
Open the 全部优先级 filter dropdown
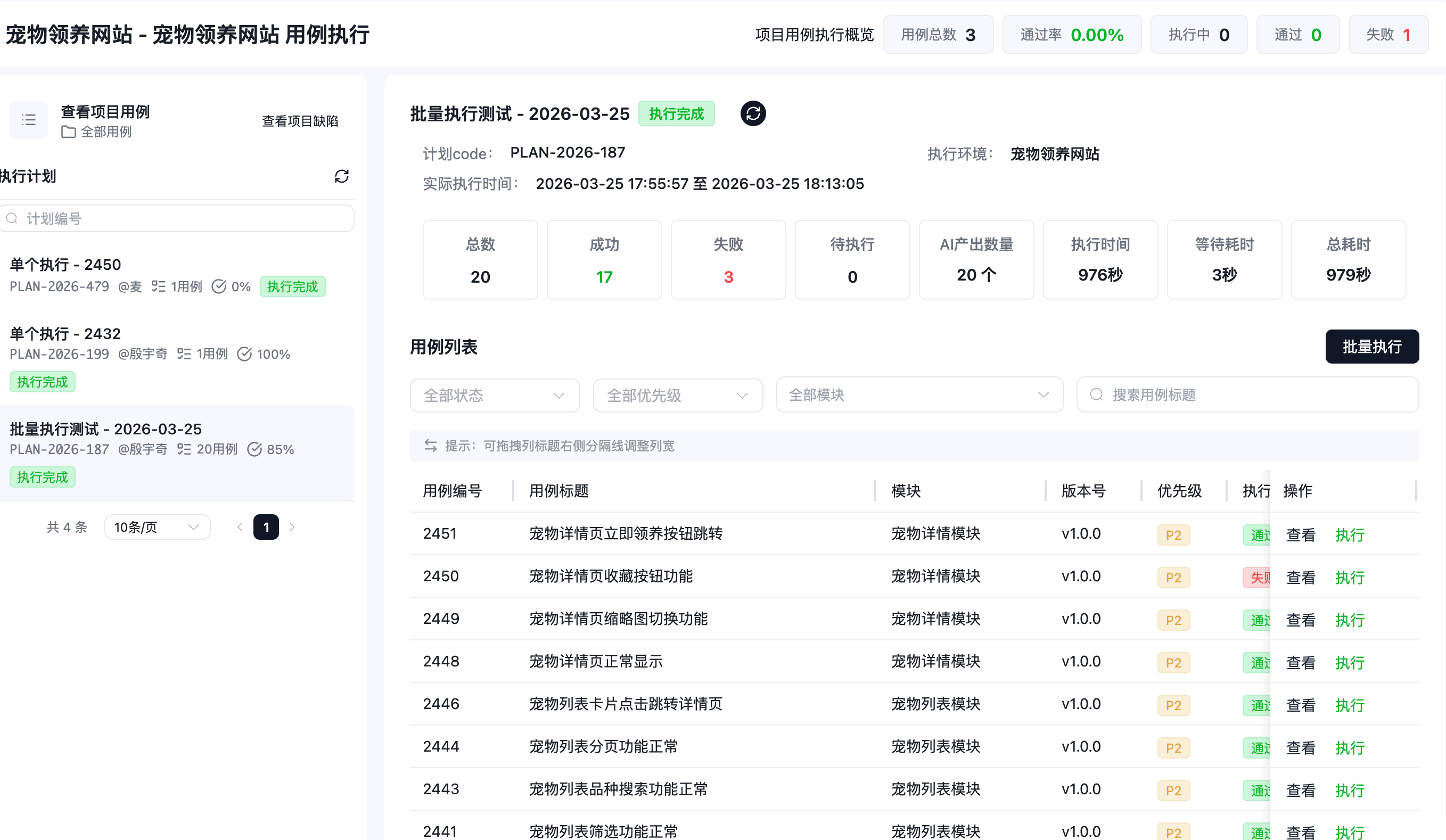[678, 396]
